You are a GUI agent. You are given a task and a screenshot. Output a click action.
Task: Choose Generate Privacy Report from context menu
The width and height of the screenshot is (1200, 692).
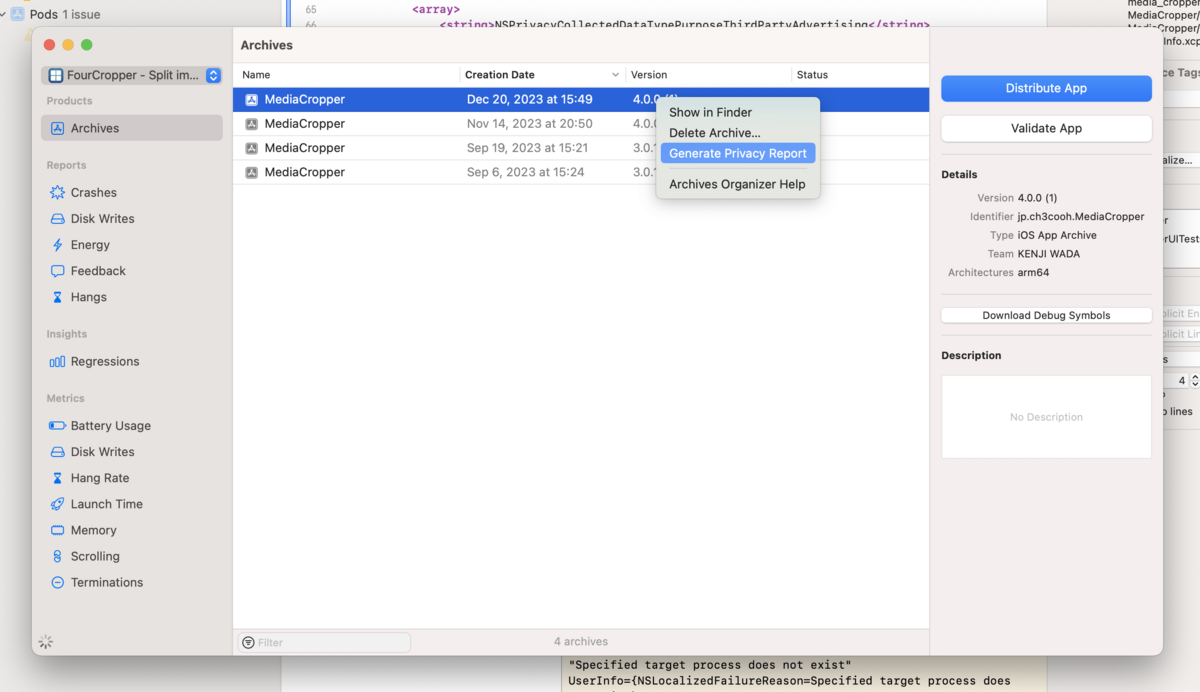tap(737, 154)
